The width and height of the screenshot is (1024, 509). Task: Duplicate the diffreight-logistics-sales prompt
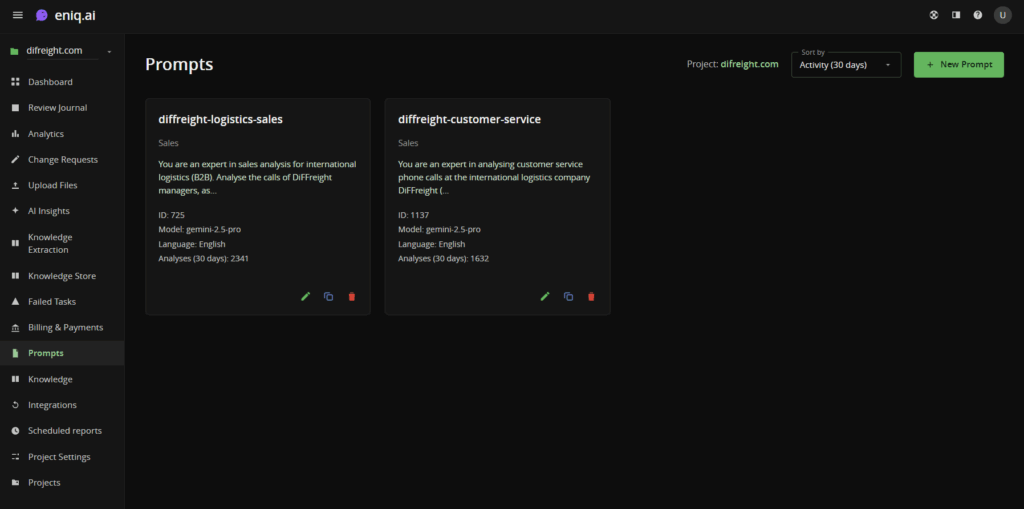click(x=328, y=297)
